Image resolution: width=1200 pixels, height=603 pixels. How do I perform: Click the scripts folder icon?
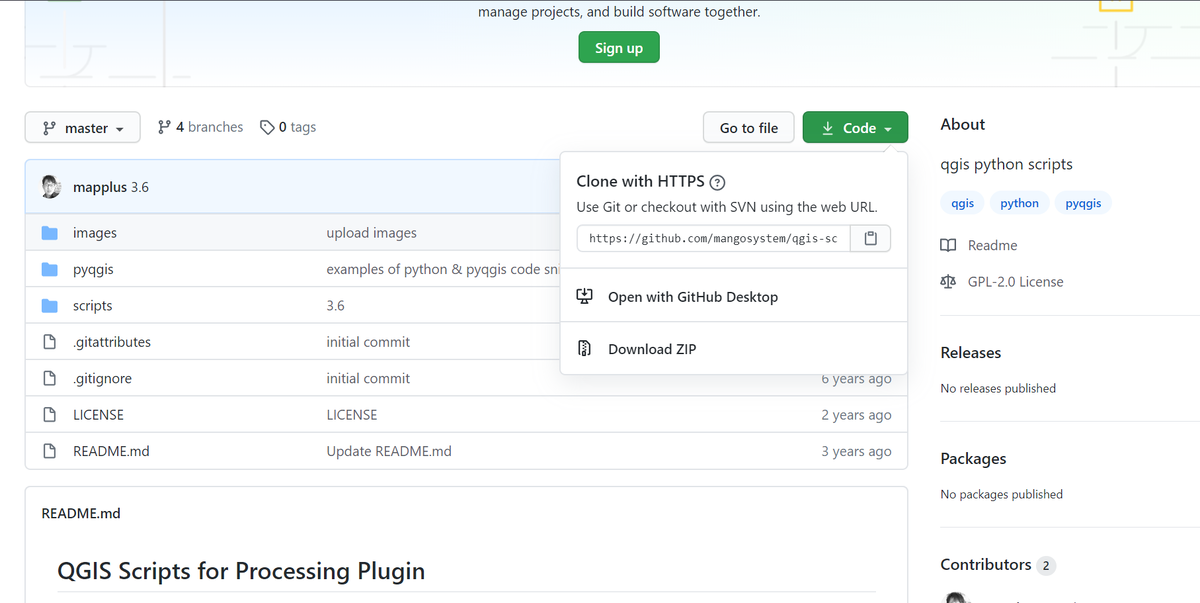pos(50,306)
